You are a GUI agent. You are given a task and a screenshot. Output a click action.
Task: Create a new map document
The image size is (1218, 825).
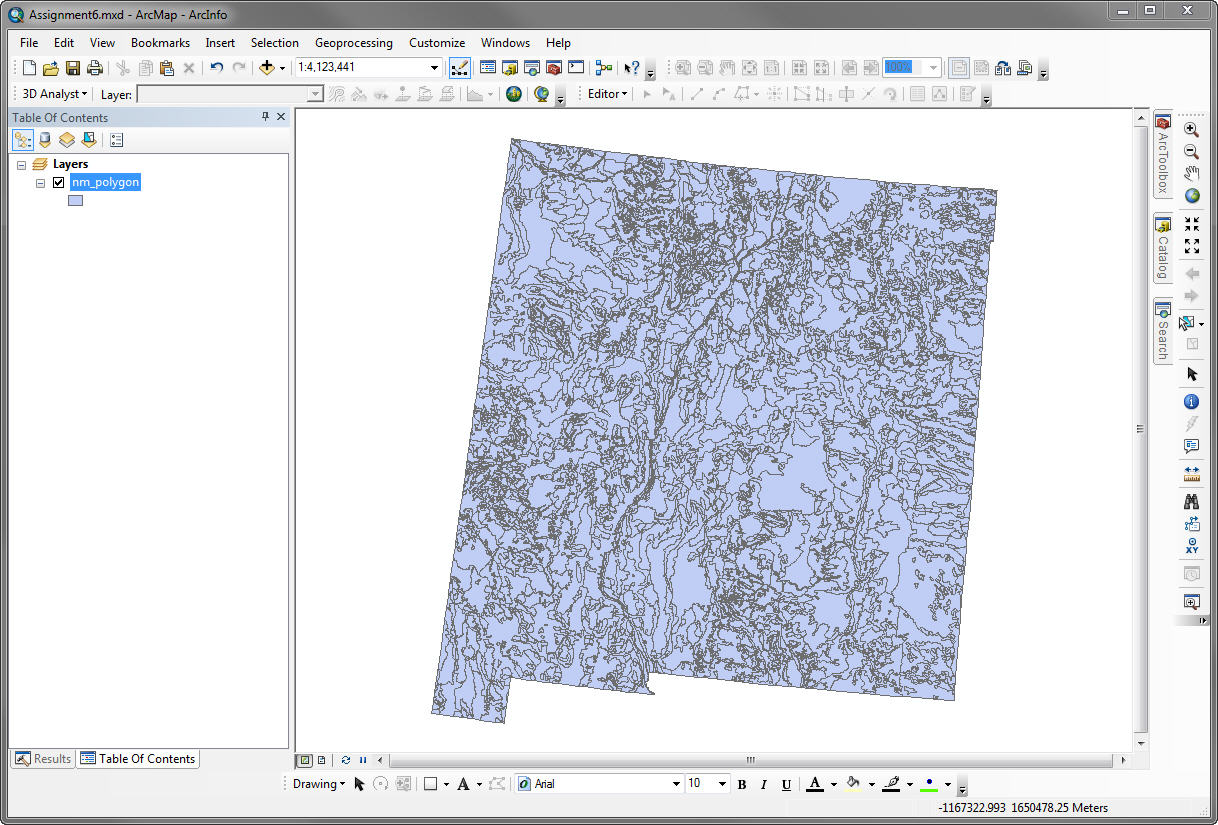(x=29, y=68)
